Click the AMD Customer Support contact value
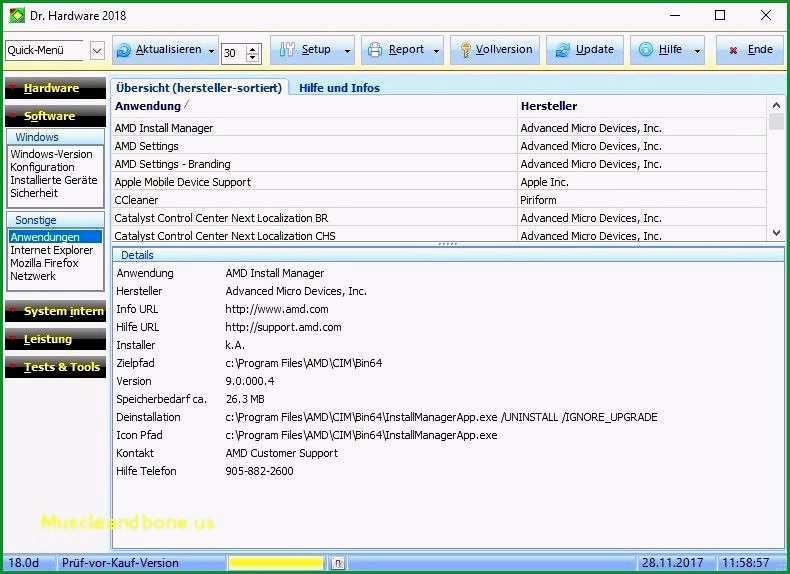The height and width of the screenshot is (574, 790). 282,453
